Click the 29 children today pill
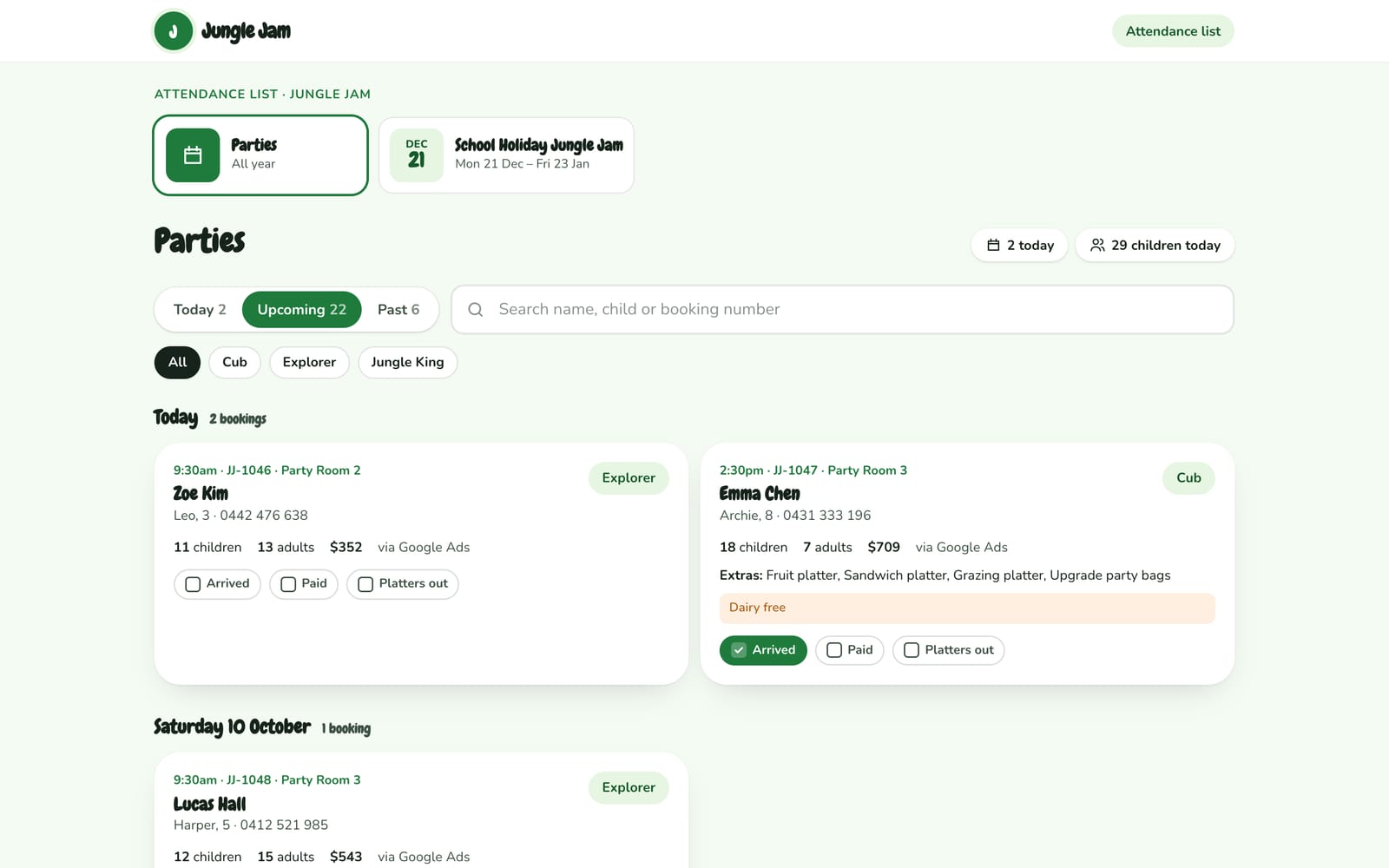Viewport: 1389px width, 868px height. (1155, 246)
